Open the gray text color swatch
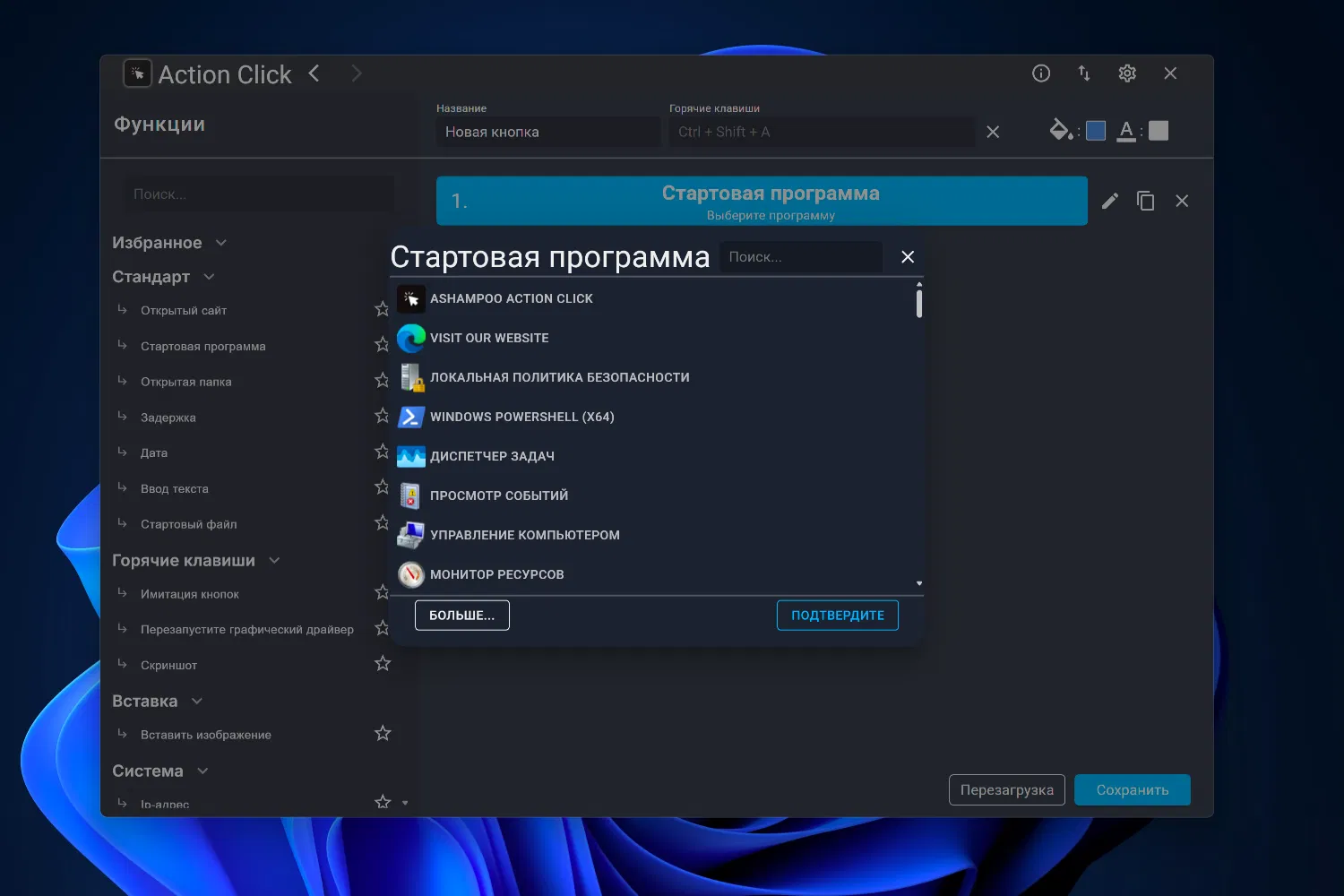The height and width of the screenshot is (896, 1344). [x=1159, y=131]
